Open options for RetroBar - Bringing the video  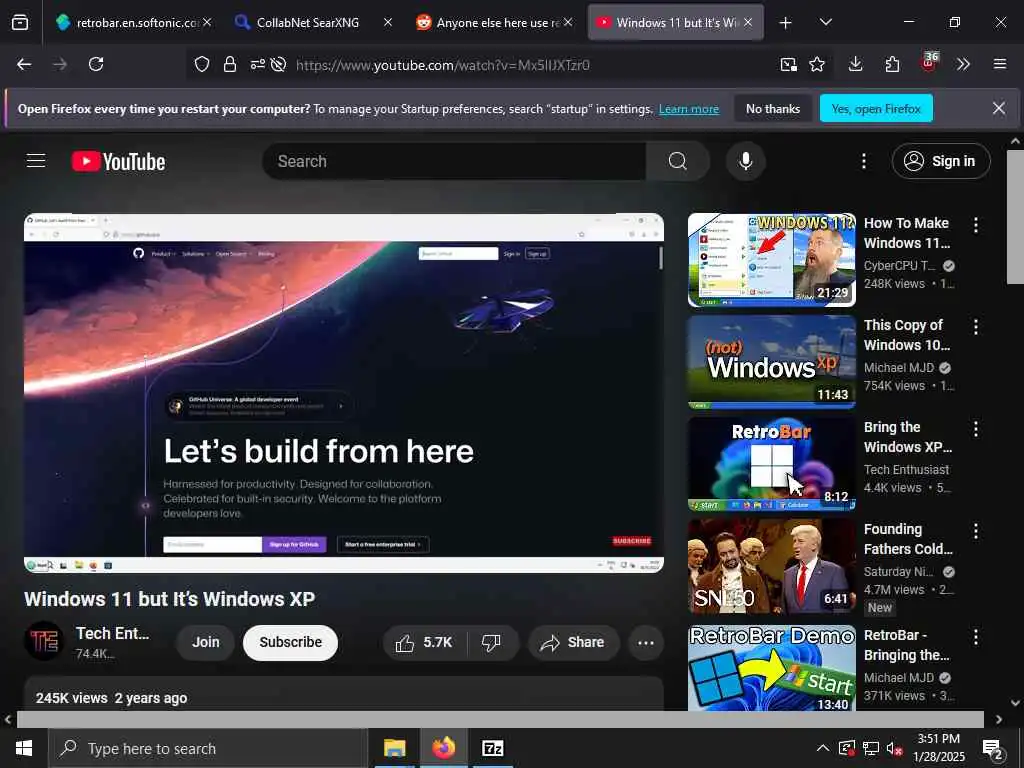point(976,637)
